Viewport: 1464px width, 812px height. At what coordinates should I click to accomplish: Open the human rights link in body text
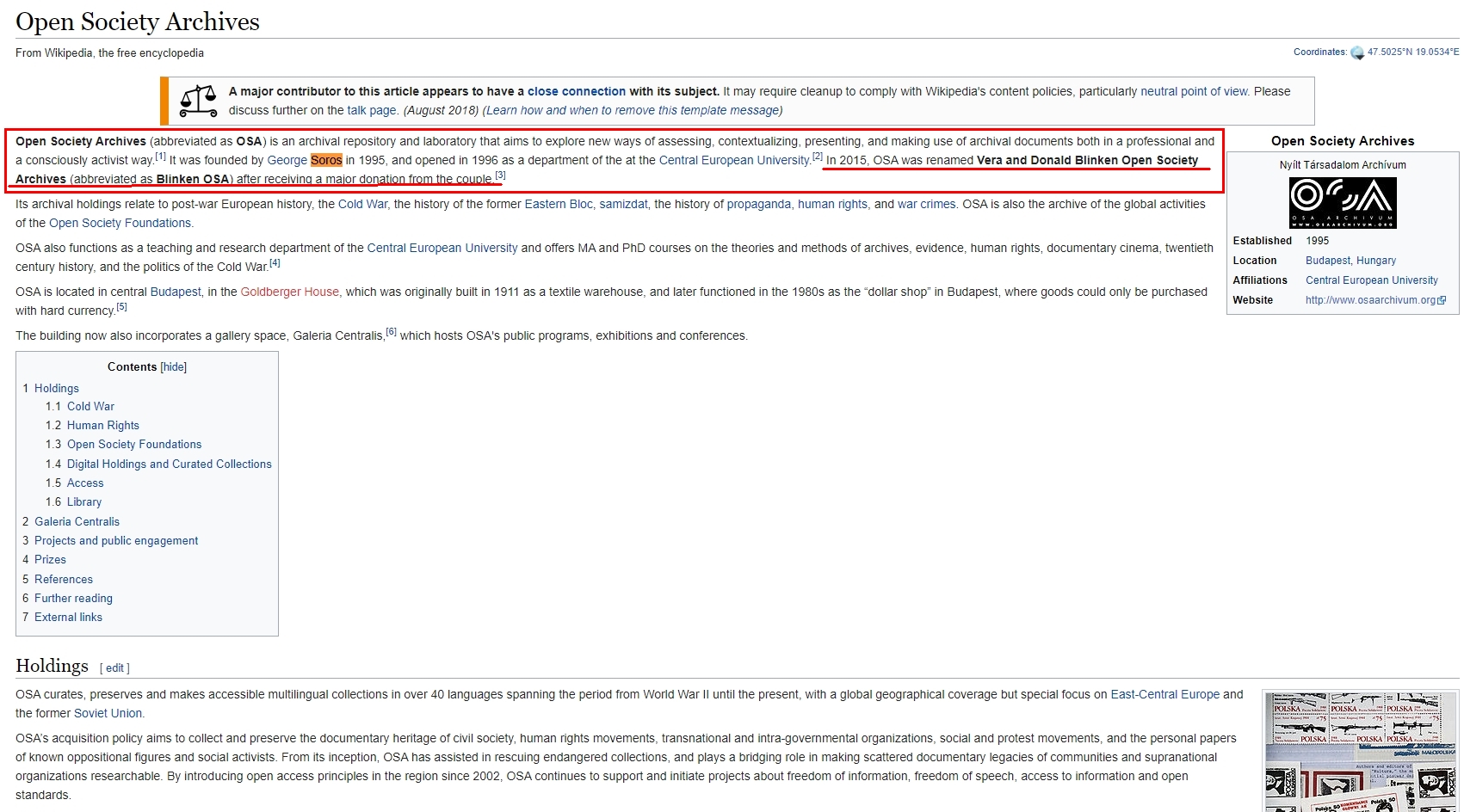pos(832,204)
